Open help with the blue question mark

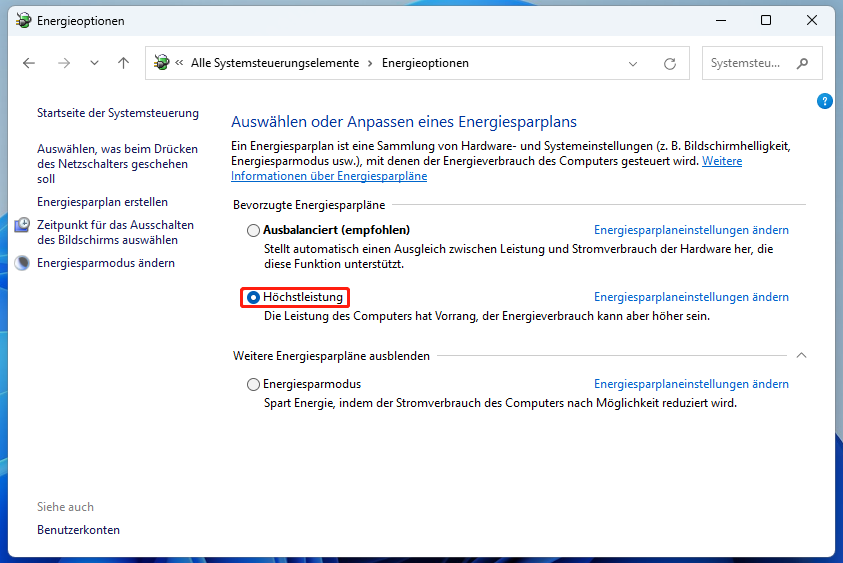[825, 101]
